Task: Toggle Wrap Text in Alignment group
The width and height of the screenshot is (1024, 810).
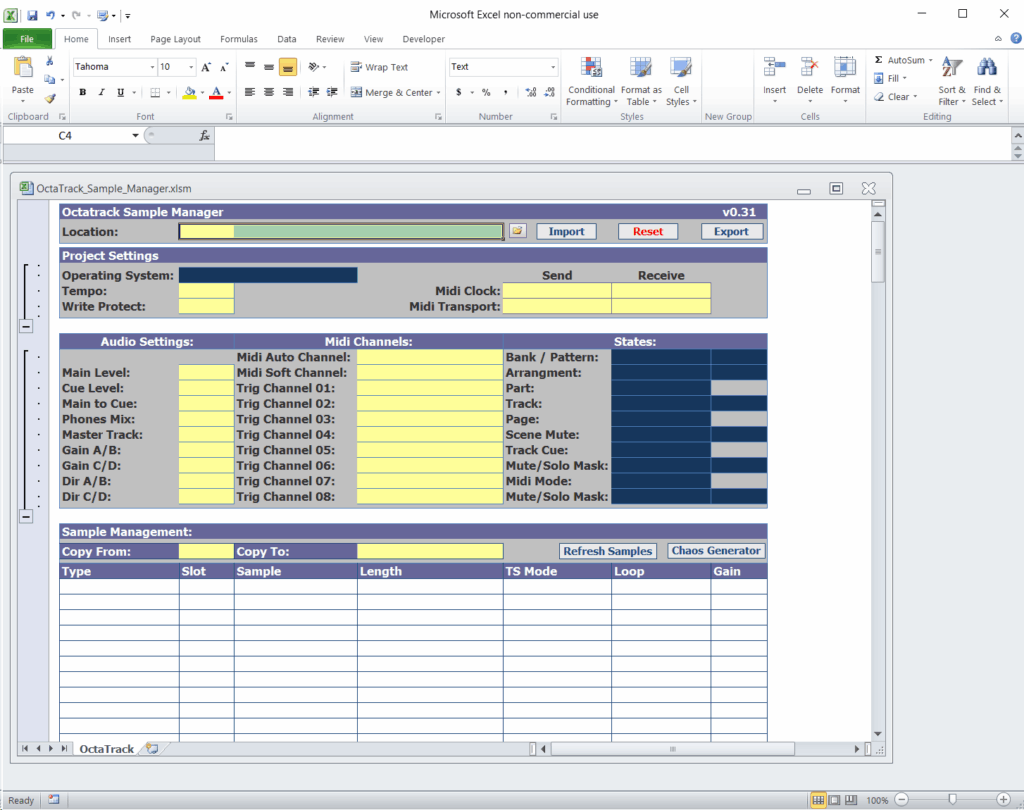Action: (x=379, y=67)
